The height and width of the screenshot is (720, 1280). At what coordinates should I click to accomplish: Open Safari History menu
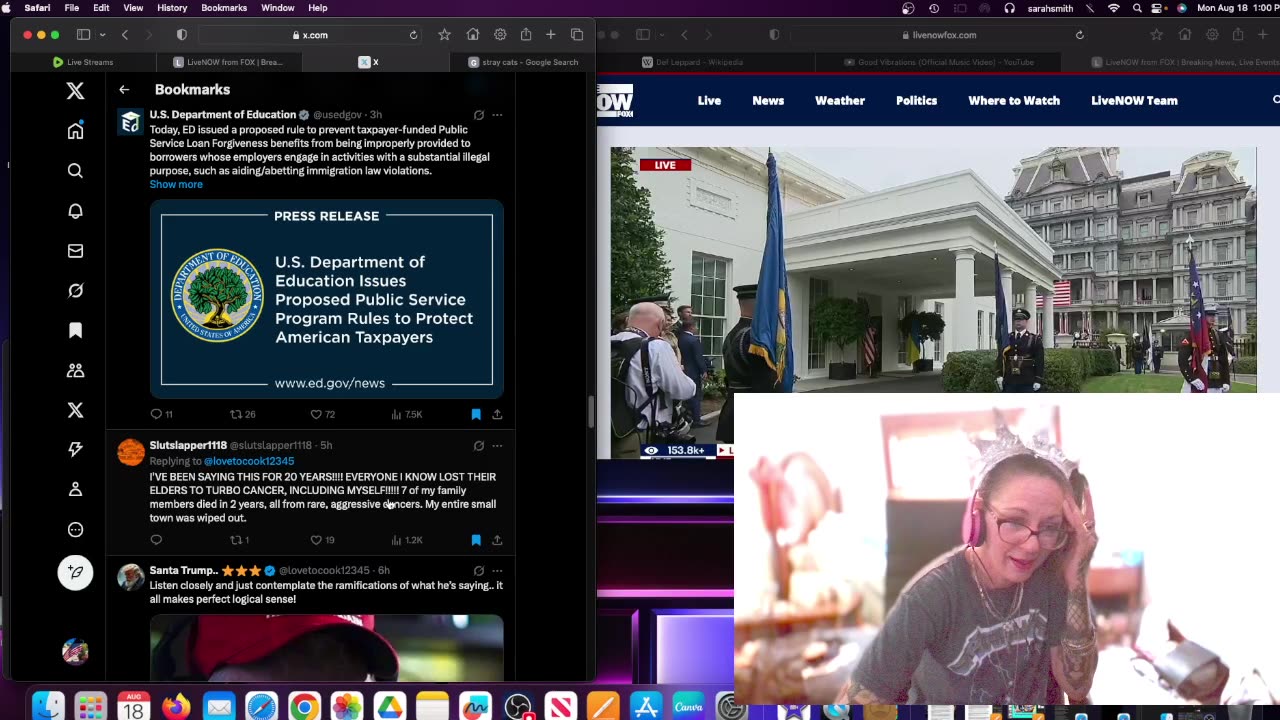click(172, 8)
